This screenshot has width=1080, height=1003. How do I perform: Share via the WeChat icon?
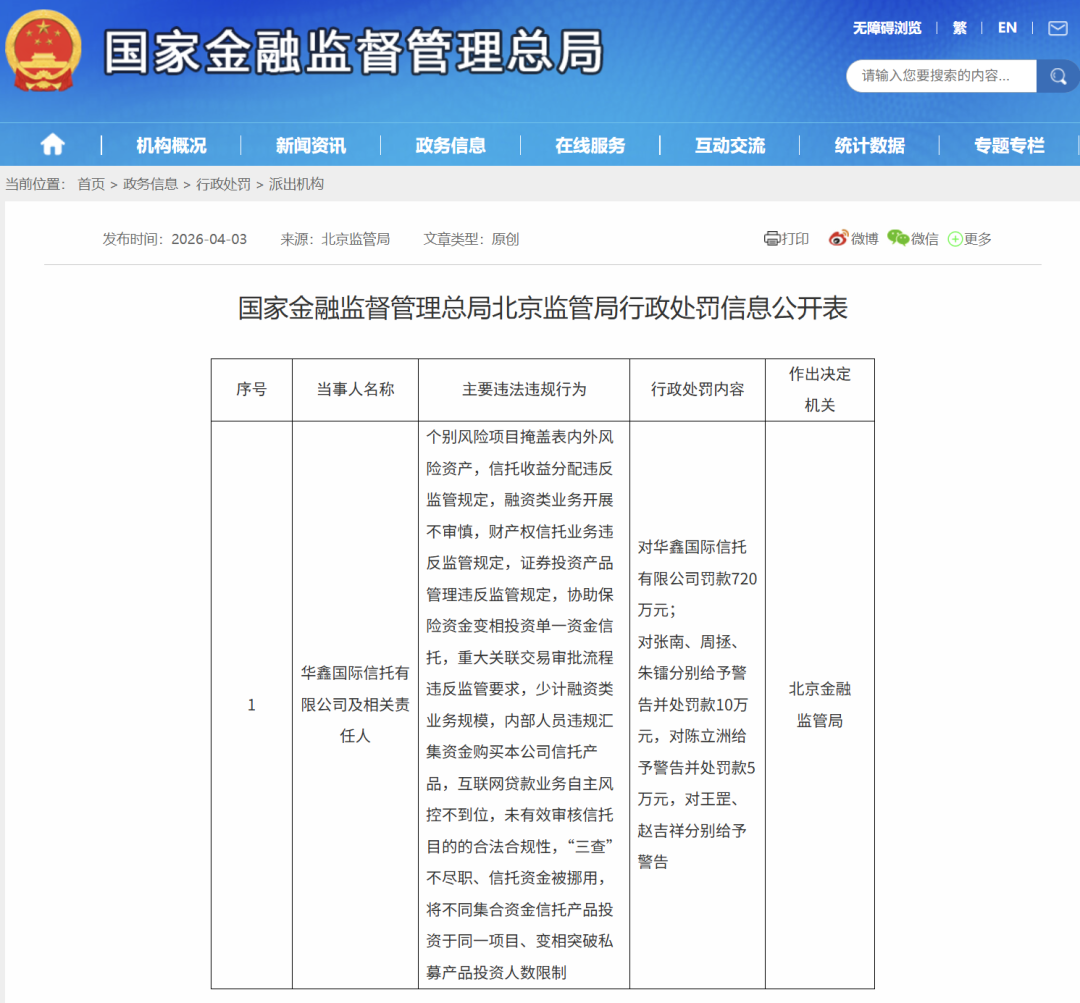[x=897, y=239]
